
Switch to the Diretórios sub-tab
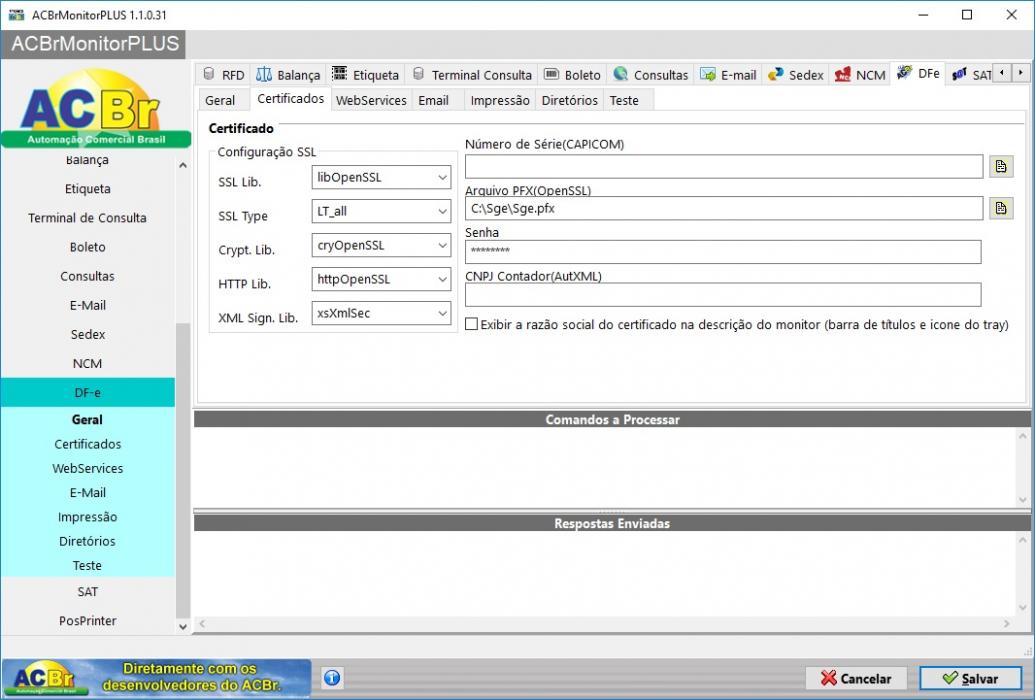point(569,100)
